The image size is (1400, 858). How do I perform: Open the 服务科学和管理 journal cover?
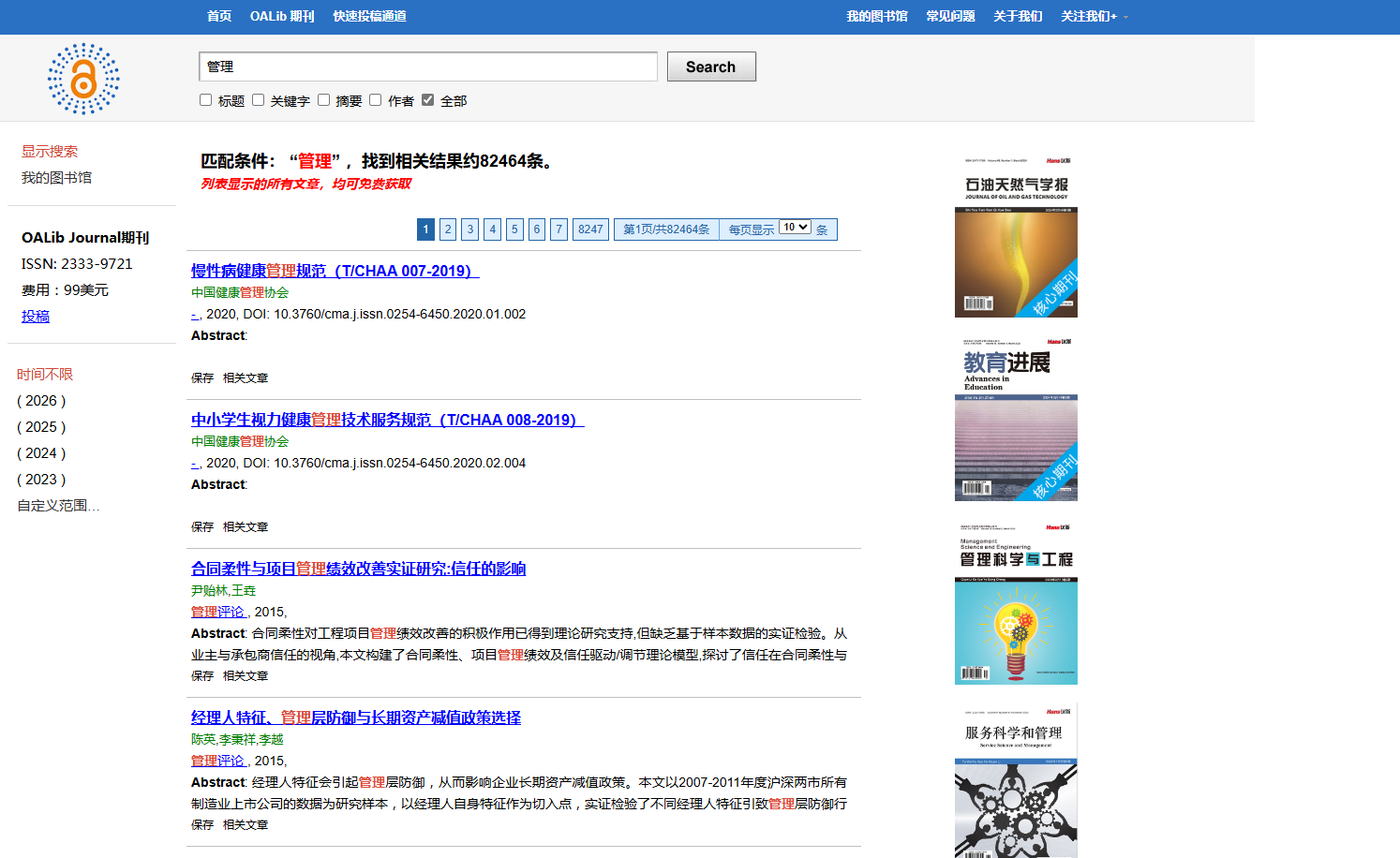tap(1016, 782)
